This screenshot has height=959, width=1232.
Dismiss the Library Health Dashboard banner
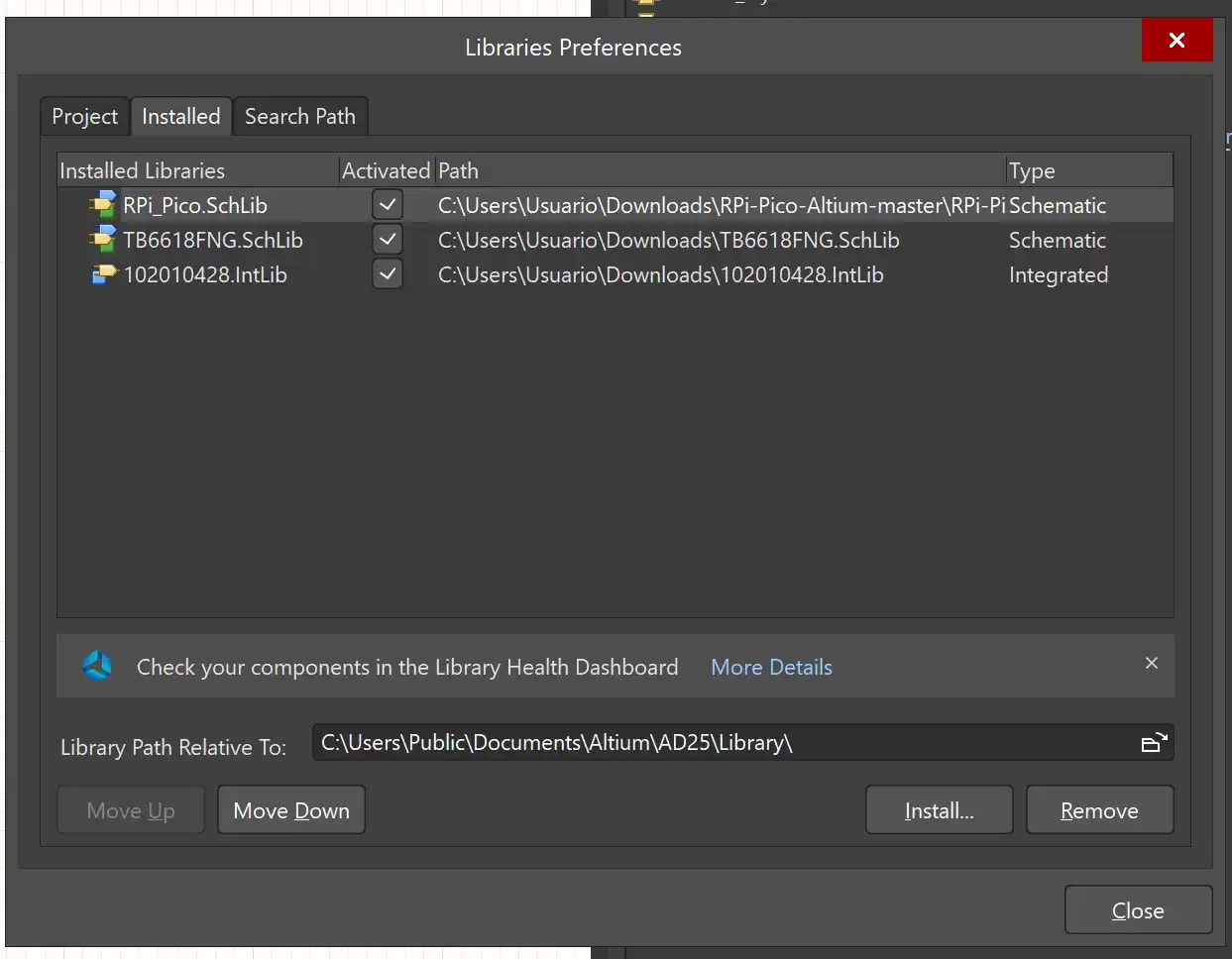coord(1152,663)
